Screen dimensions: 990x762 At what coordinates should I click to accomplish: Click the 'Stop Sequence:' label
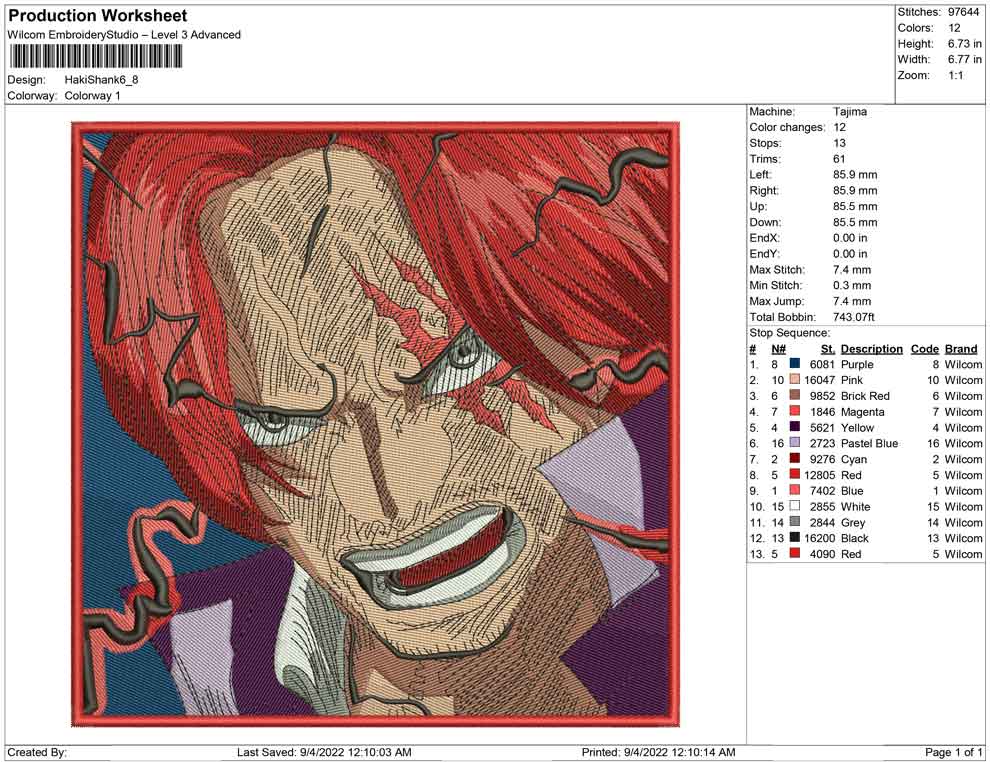pyautogui.click(x=790, y=333)
